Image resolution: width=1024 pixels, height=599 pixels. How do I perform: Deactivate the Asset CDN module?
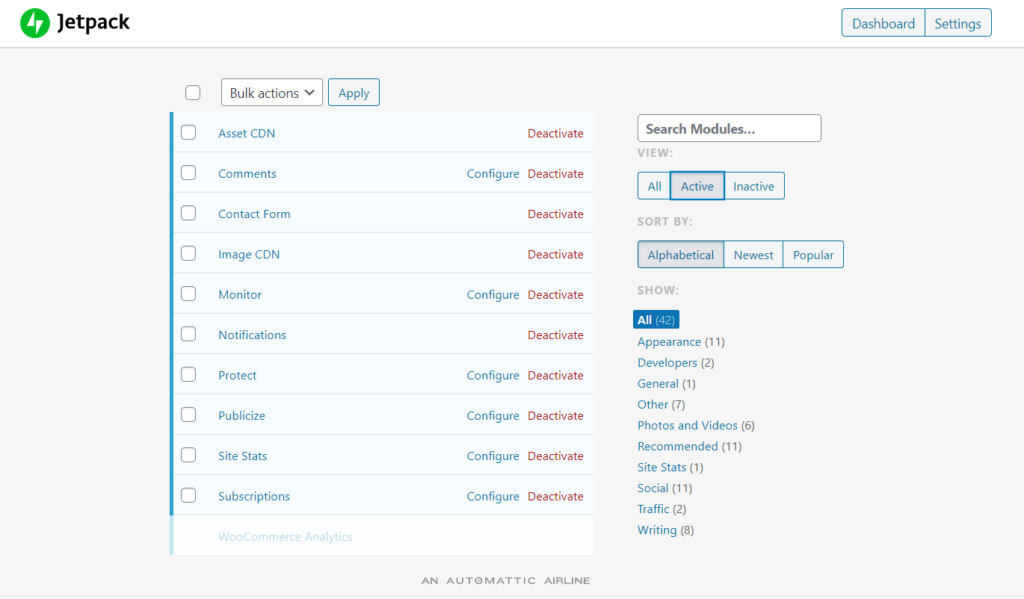point(555,133)
